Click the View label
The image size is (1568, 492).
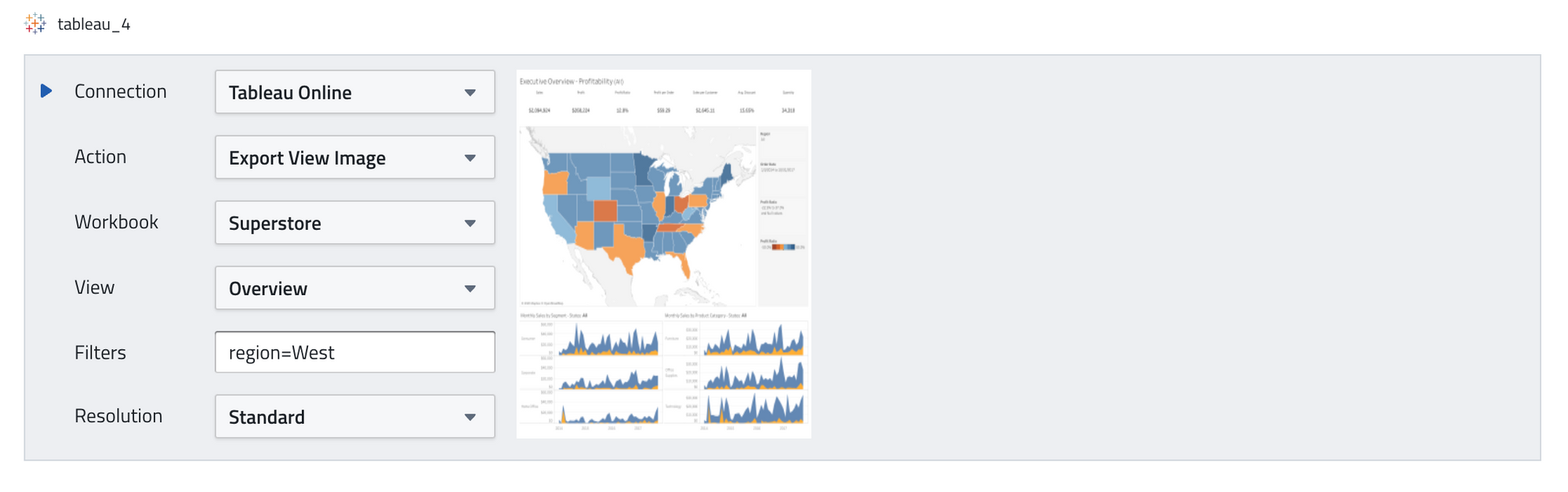point(94,287)
